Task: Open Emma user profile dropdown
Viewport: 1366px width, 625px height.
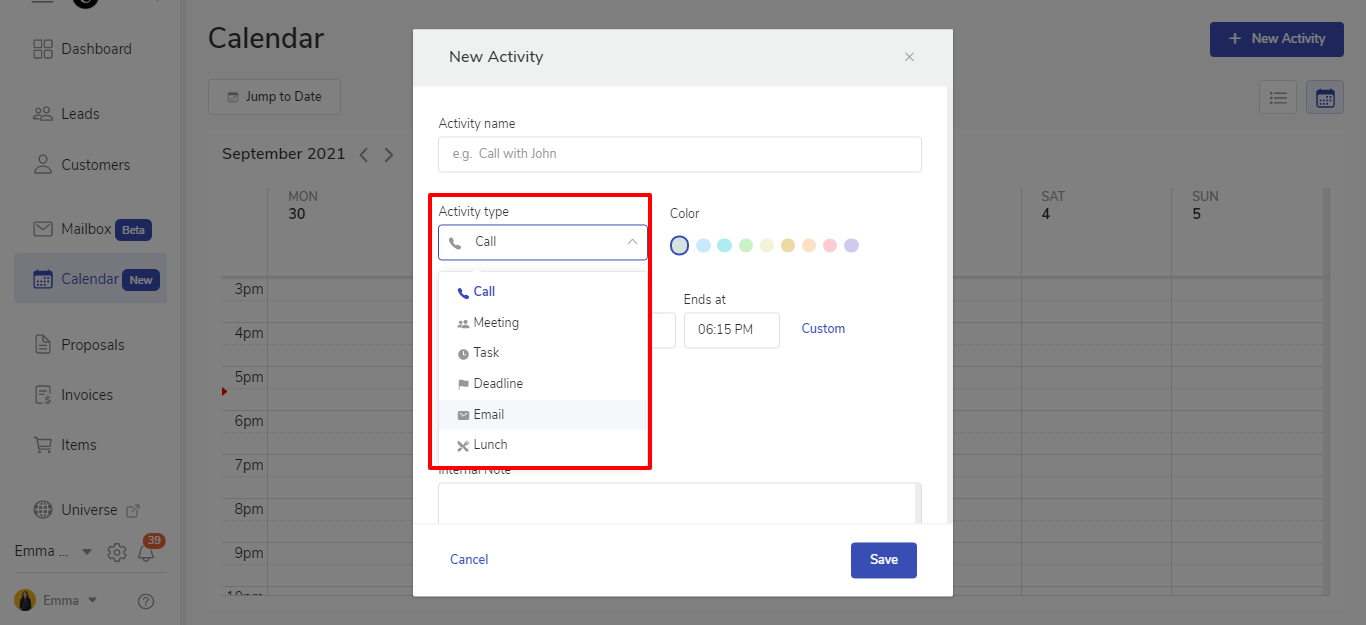Action: (x=92, y=601)
